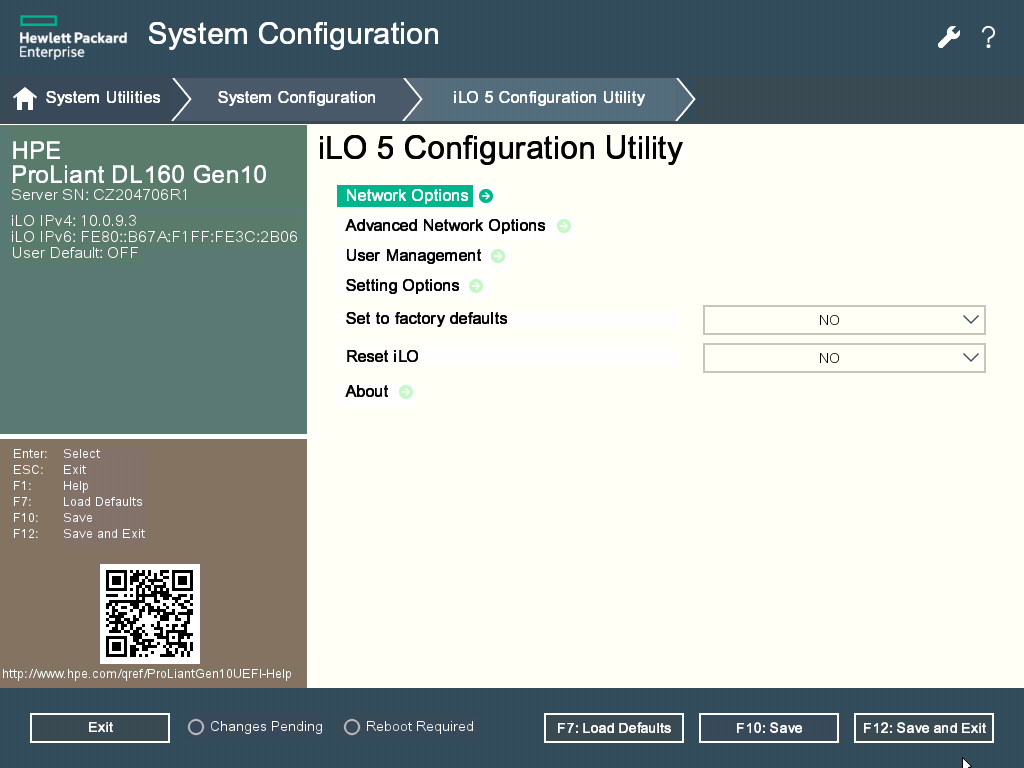This screenshot has width=1024, height=768.
Task: Click the Exit button
Action: [x=100, y=728]
